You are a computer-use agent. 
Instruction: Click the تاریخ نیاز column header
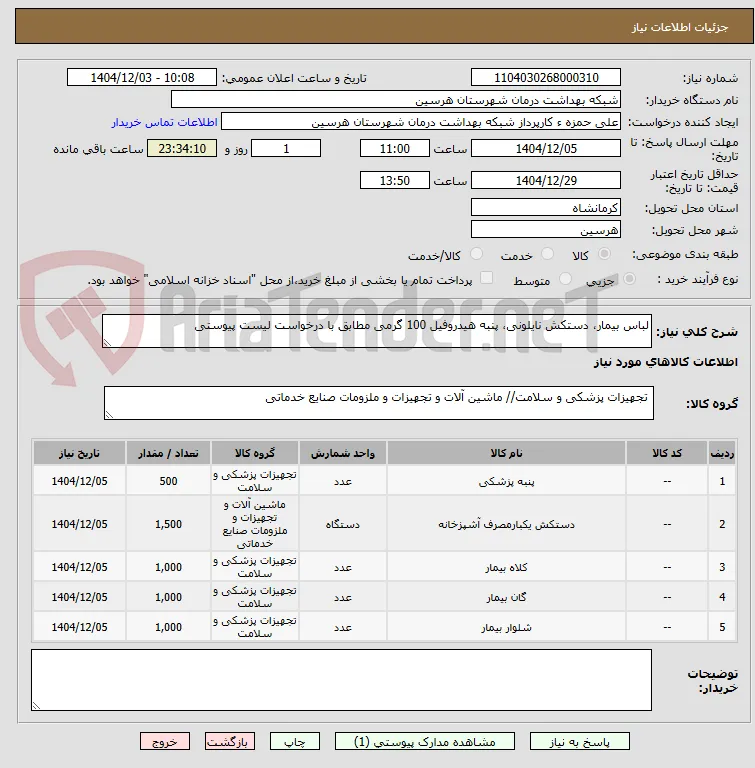click(x=79, y=453)
